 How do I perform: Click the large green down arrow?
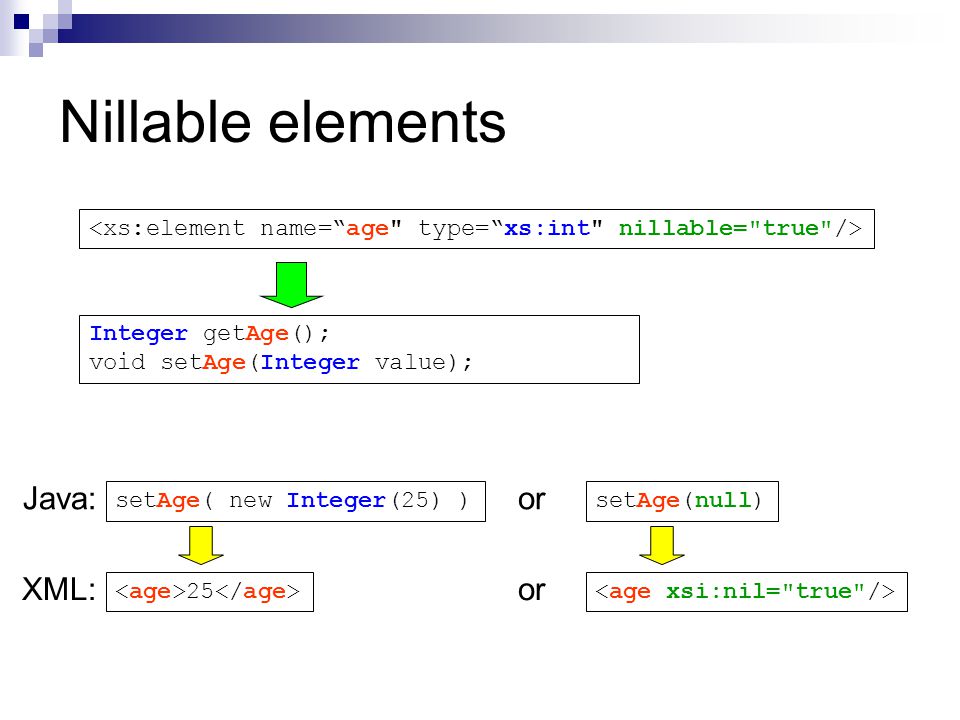(x=291, y=284)
